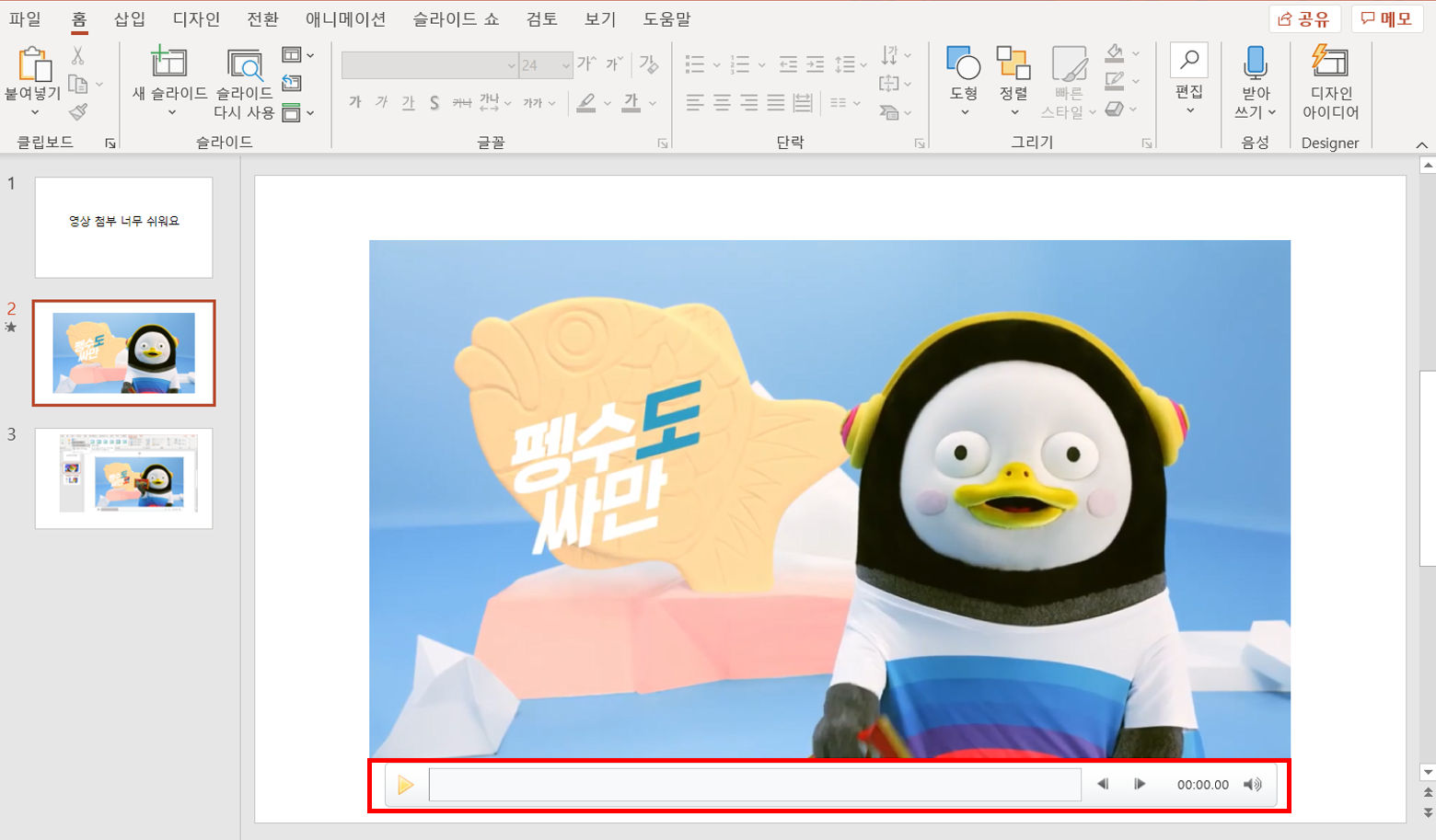Viewport: 1436px width, 840px height.
Task: Open the Font (글꼴) dialog launcher
Action: tap(662, 144)
